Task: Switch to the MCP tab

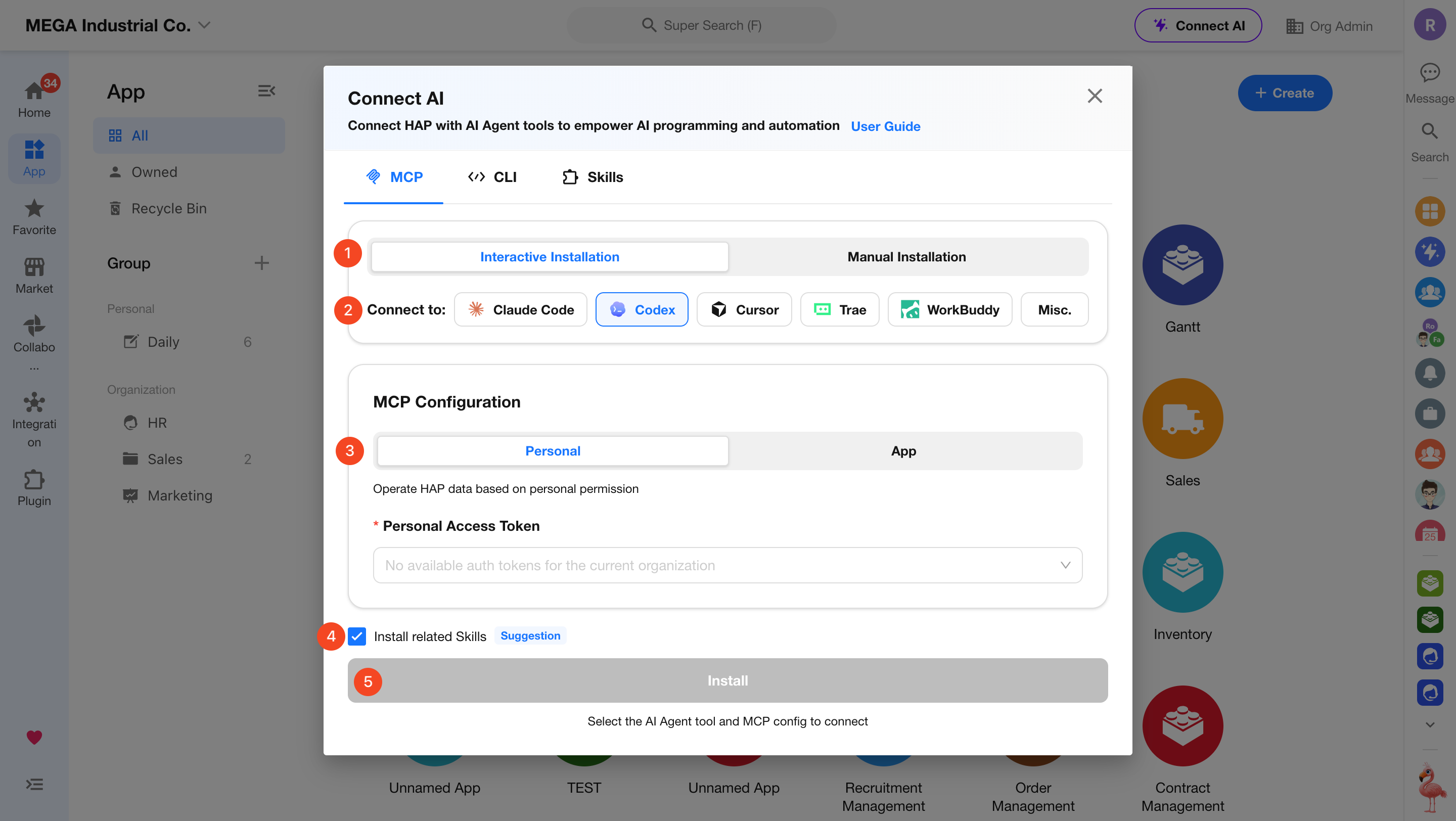Action: click(x=394, y=177)
